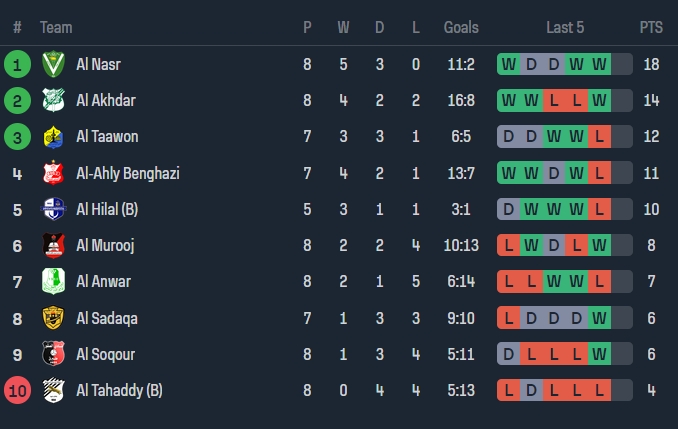Sort standings by Goals column
Image resolution: width=678 pixels, height=429 pixels.
[461, 28]
